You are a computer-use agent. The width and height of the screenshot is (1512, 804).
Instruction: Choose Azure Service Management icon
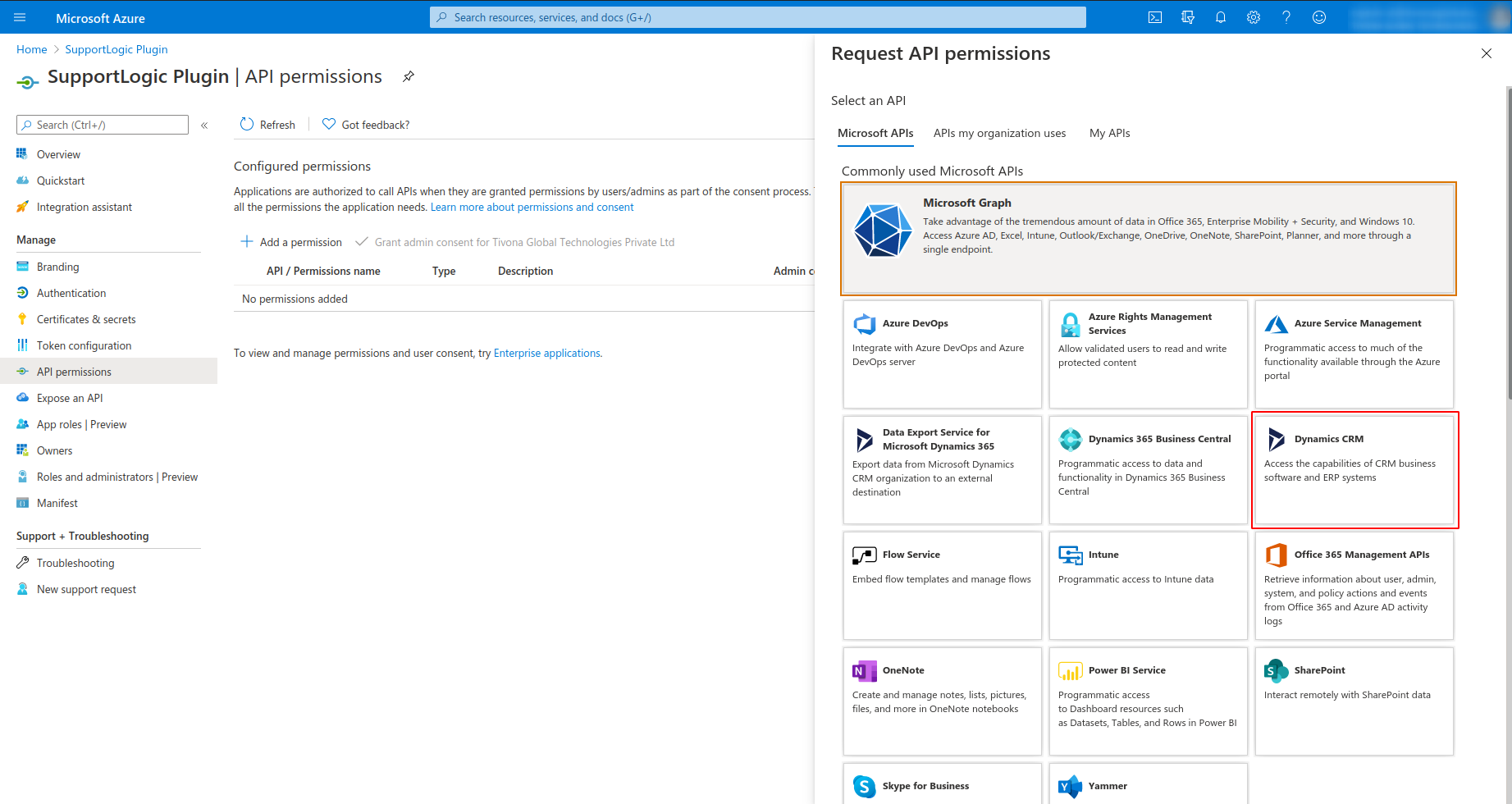tap(1277, 324)
